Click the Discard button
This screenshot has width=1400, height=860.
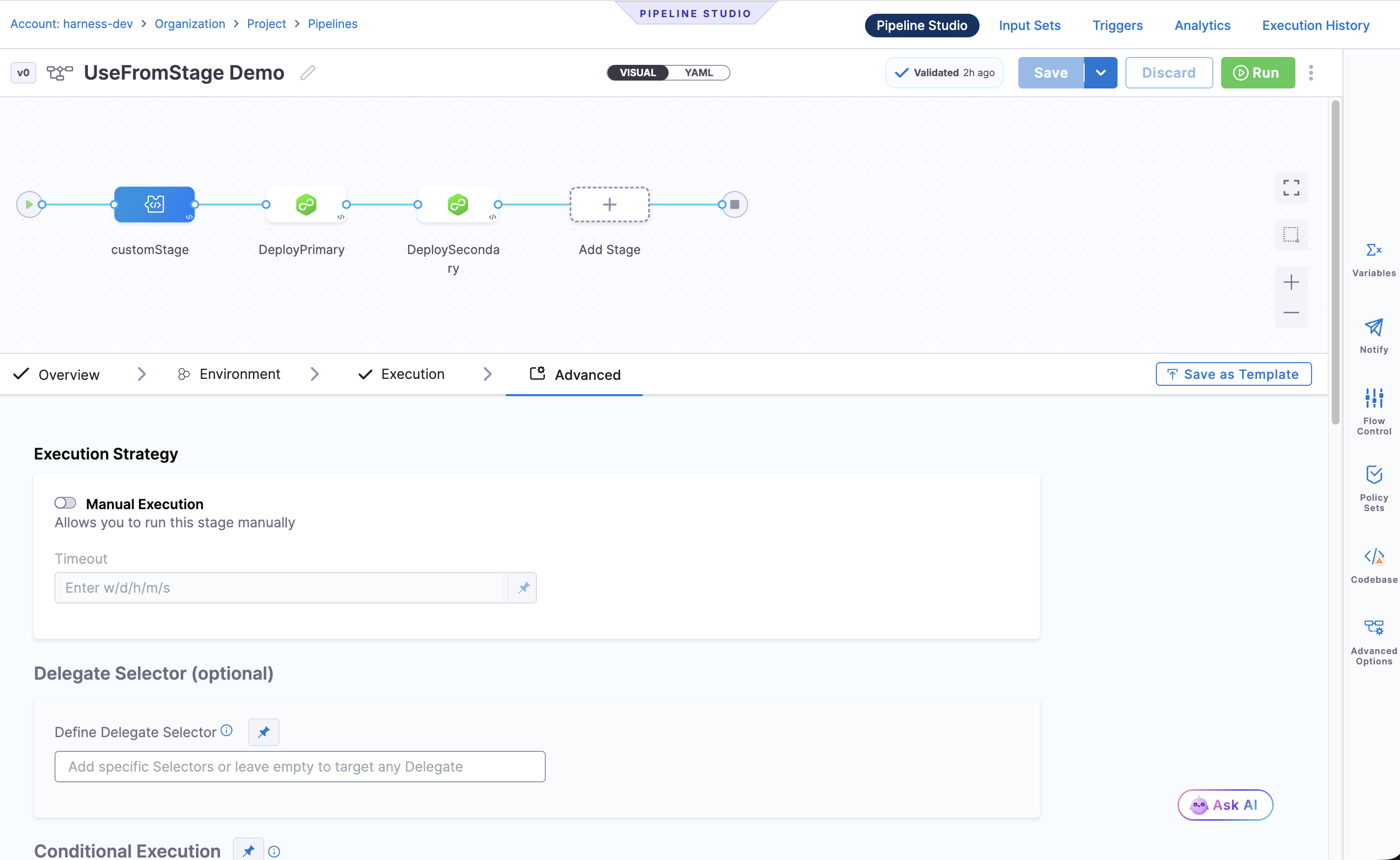click(1169, 73)
